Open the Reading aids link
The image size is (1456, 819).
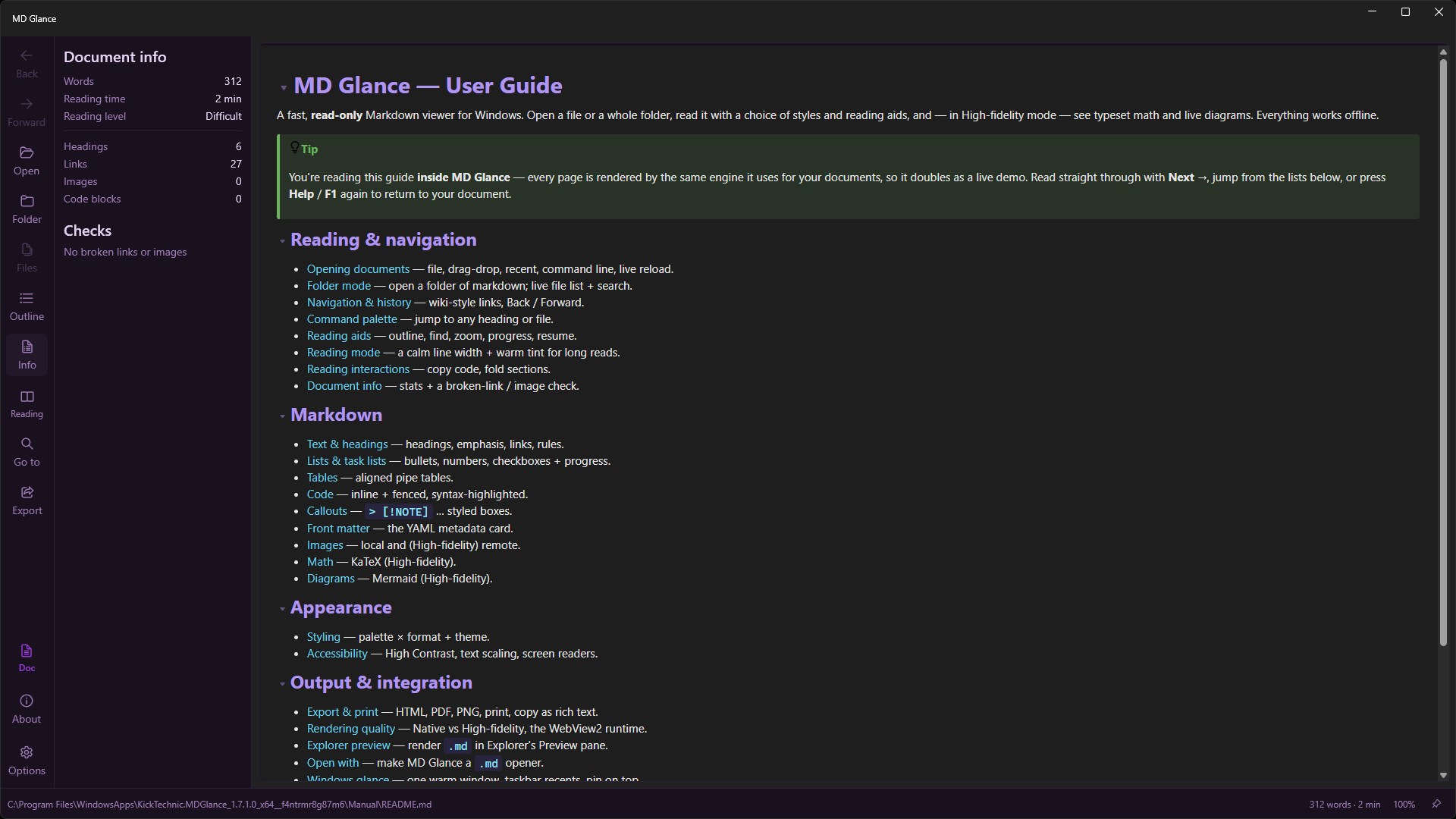[339, 336]
